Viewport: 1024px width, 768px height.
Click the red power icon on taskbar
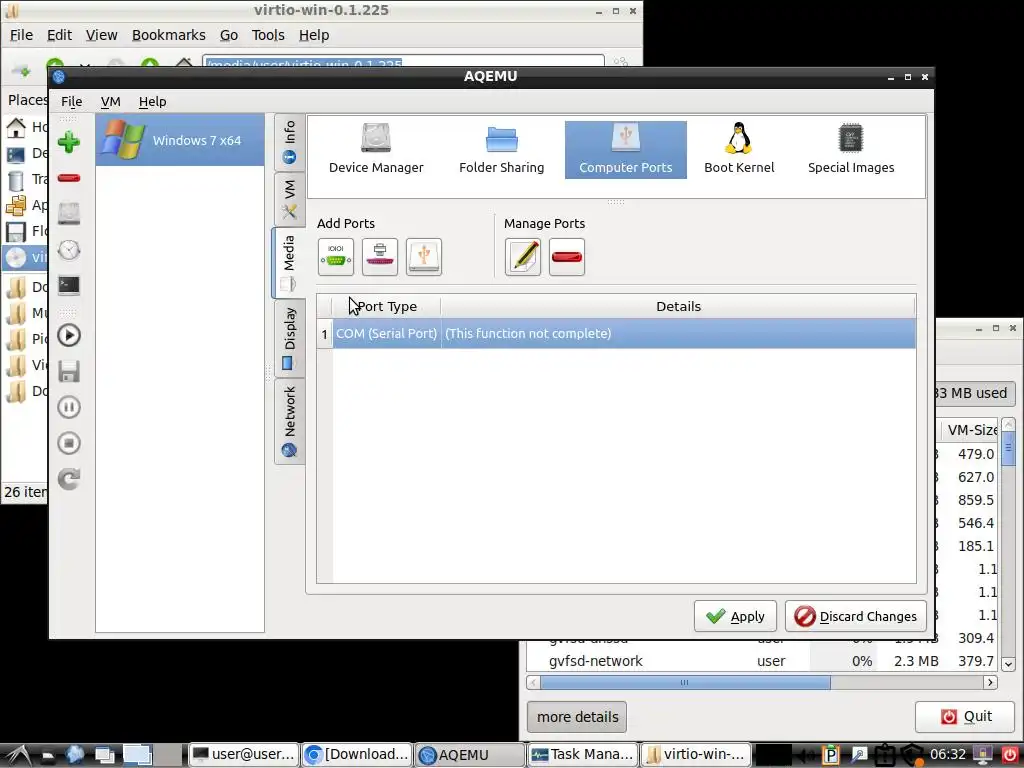click(1010, 755)
